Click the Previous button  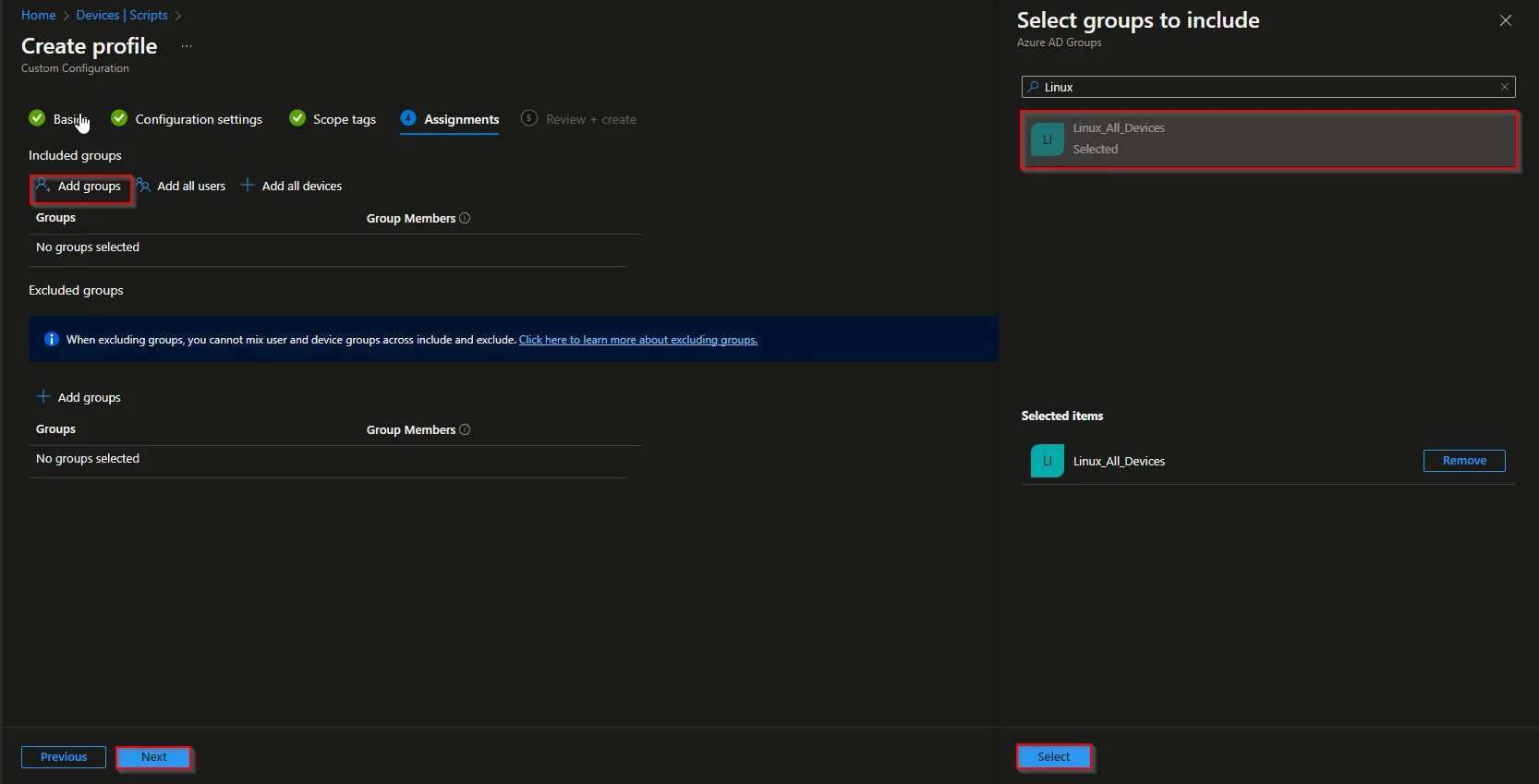(64, 757)
